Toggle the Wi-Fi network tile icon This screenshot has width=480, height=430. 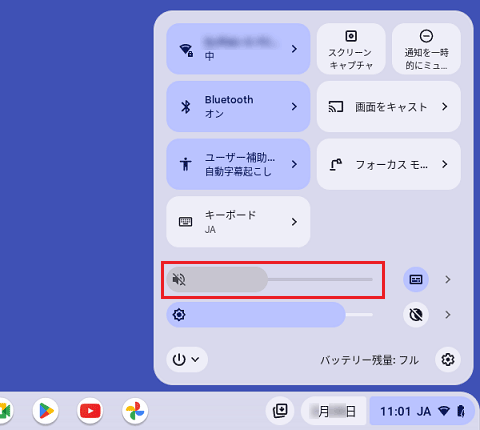186,50
